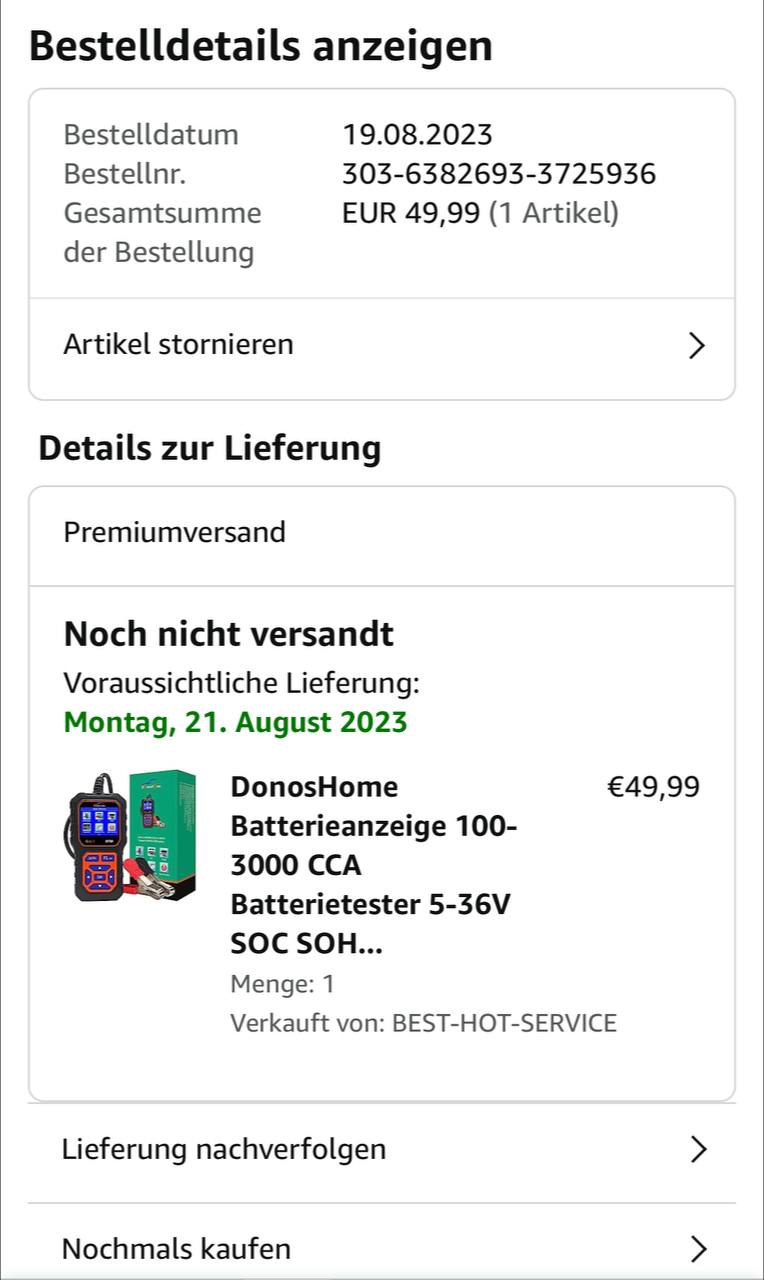This screenshot has height=1280, width=764.
Task: Click the Menge: 1 quantity text
Action: pos(283,984)
